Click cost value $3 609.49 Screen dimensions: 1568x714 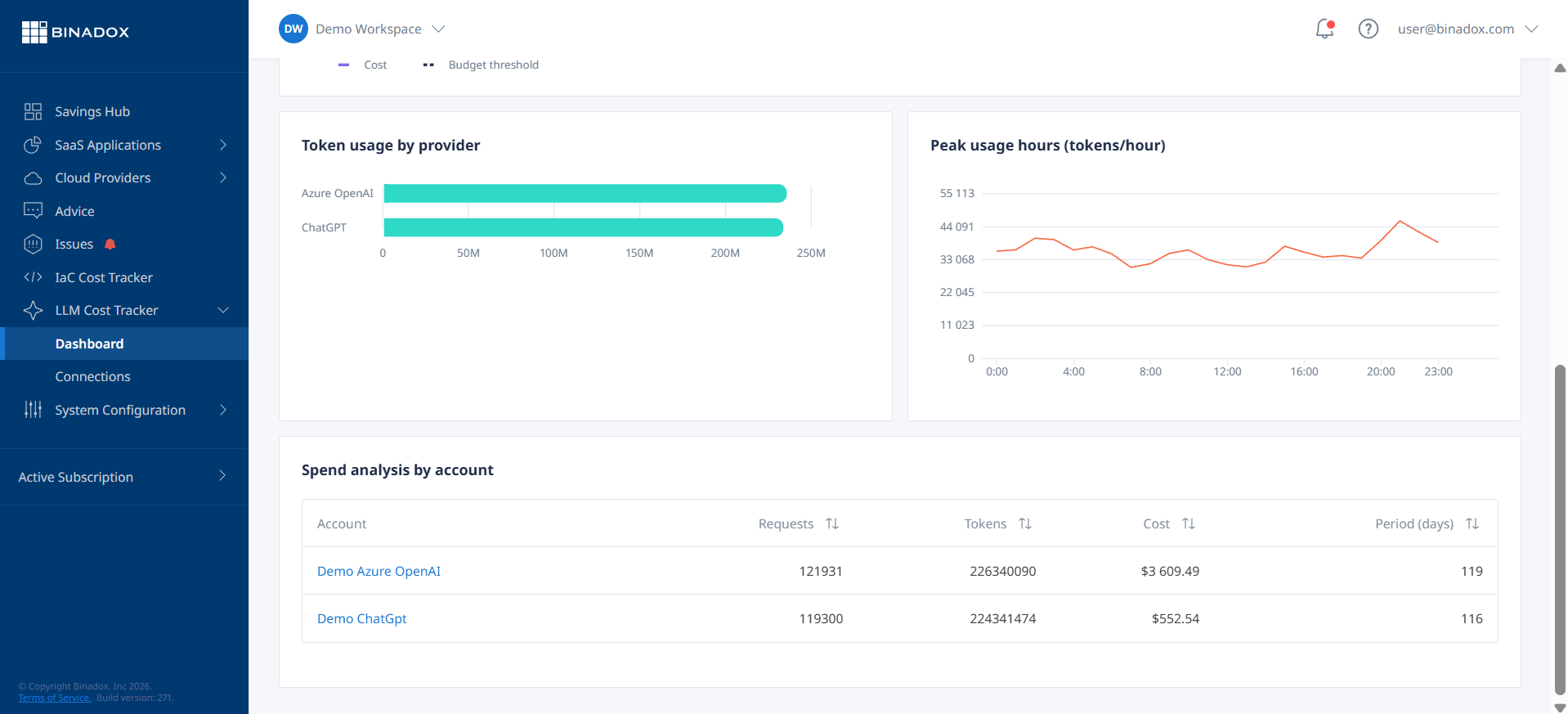pyautogui.click(x=1170, y=571)
